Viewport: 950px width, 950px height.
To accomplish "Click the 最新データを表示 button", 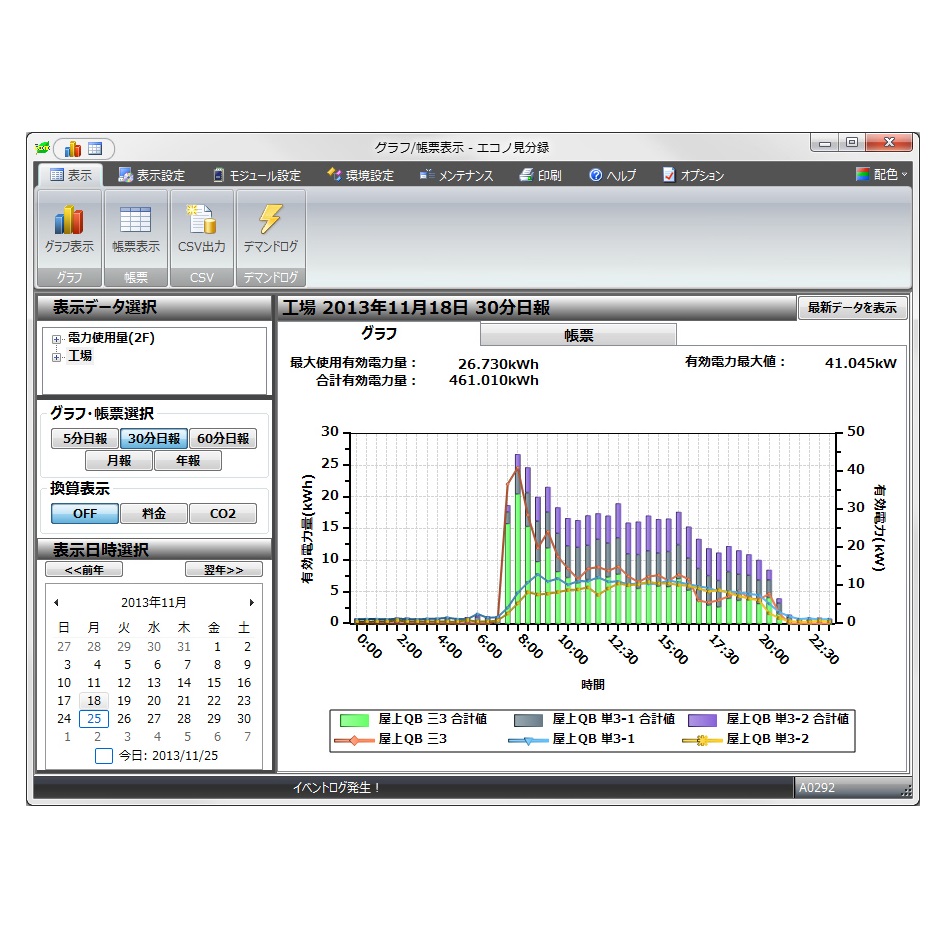I will tap(851, 307).
